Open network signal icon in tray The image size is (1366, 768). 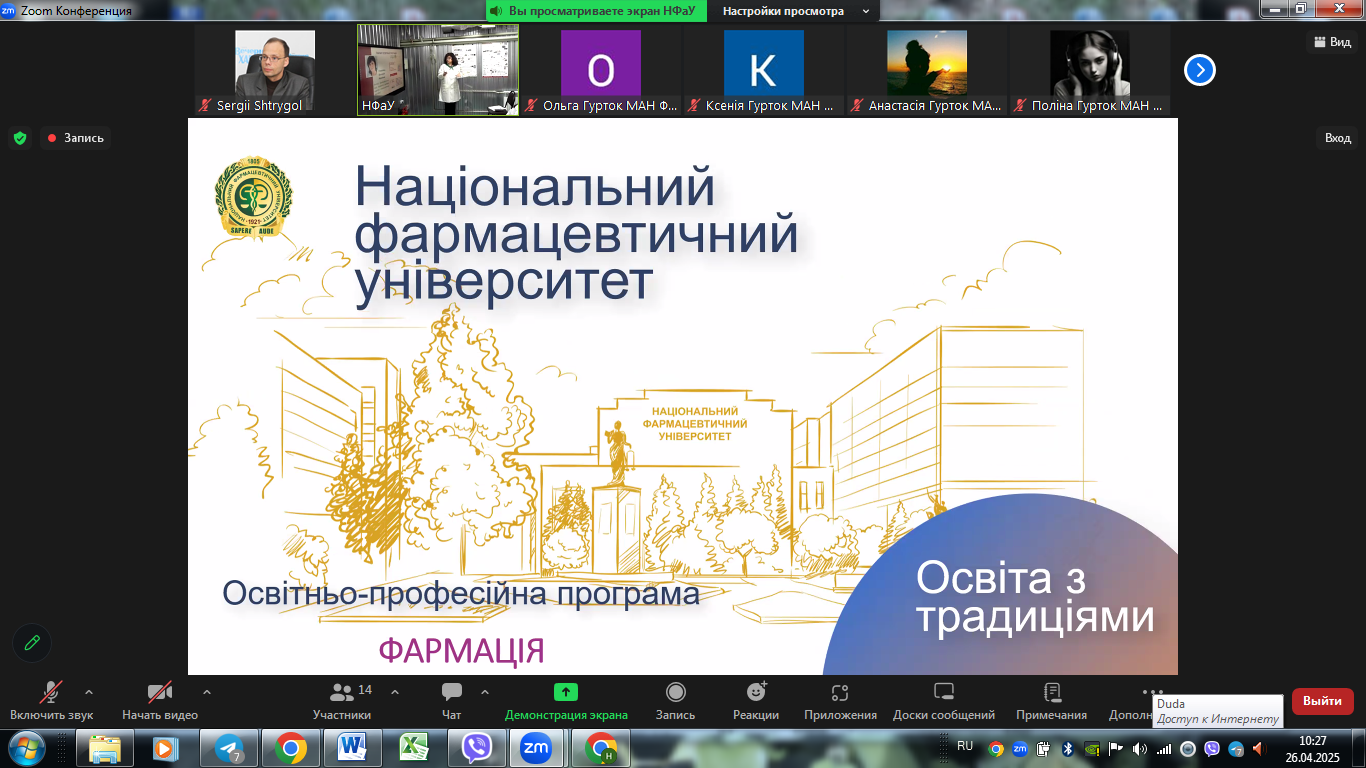(1163, 749)
